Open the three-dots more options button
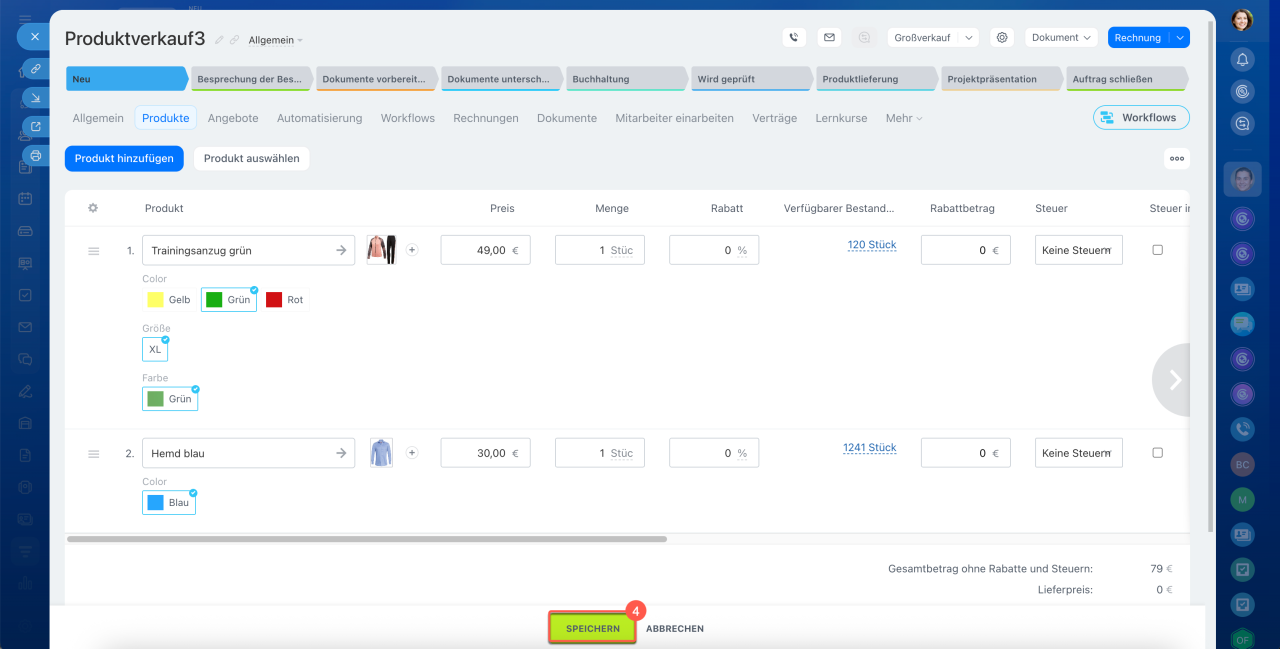 pyautogui.click(x=1176, y=158)
